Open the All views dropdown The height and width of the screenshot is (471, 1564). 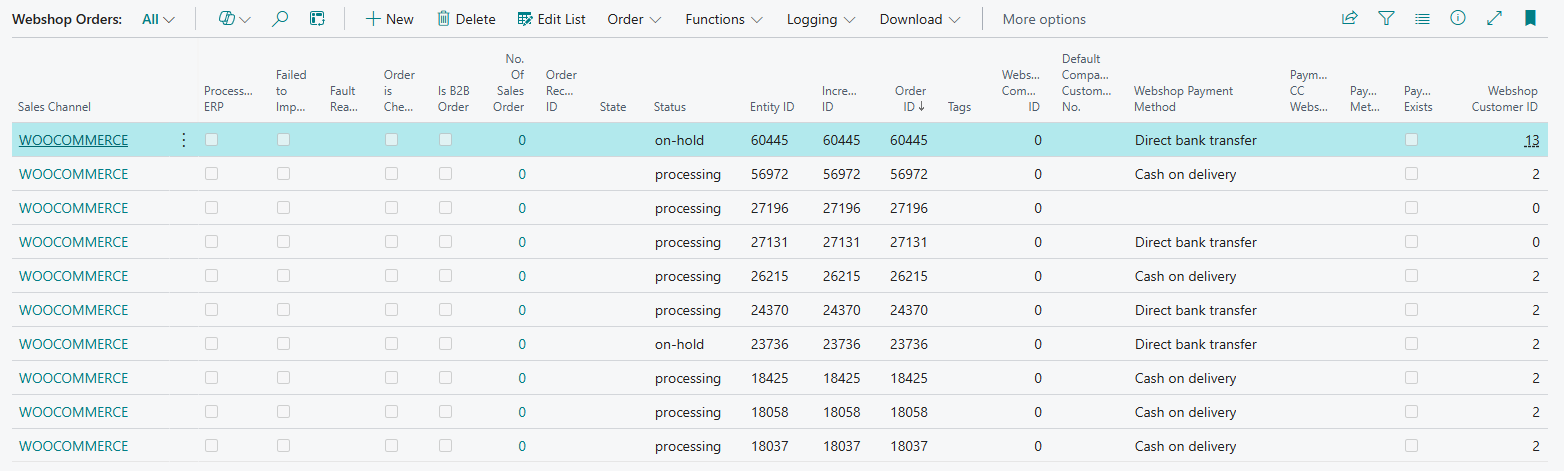click(x=158, y=19)
